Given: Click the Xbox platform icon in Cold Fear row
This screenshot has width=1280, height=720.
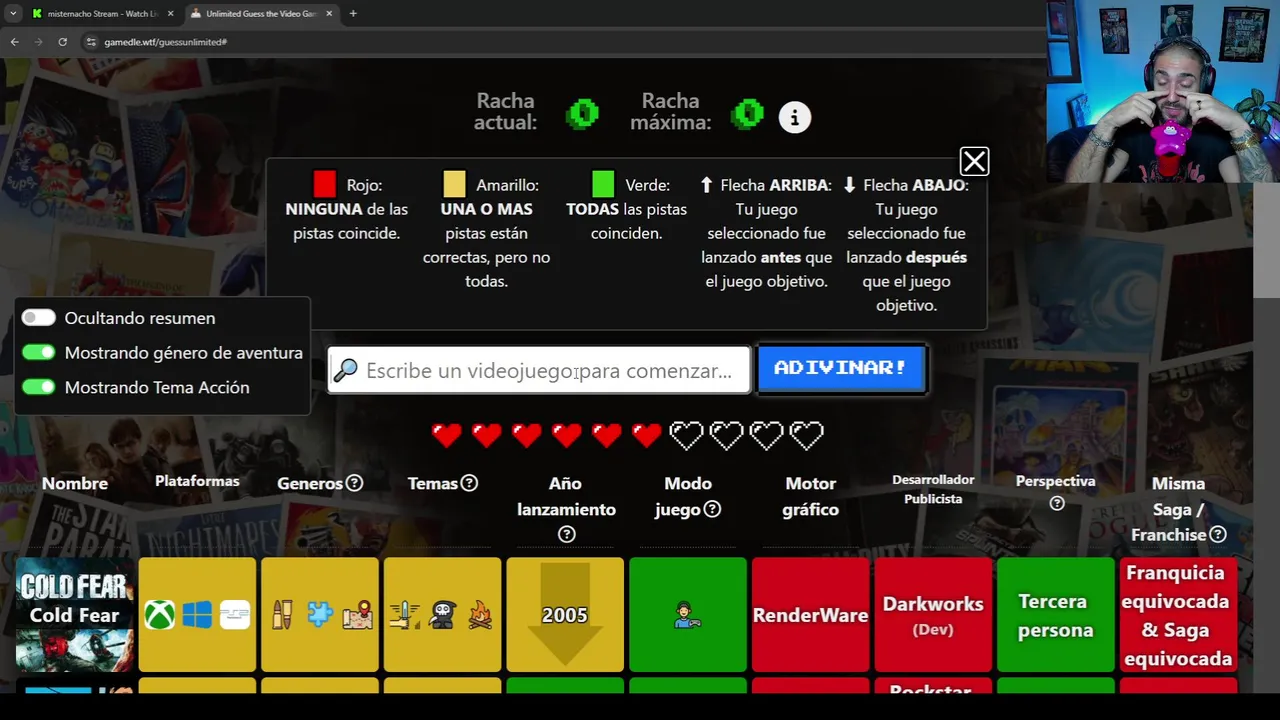Looking at the screenshot, I should pyautogui.click(x=159, y=615).
